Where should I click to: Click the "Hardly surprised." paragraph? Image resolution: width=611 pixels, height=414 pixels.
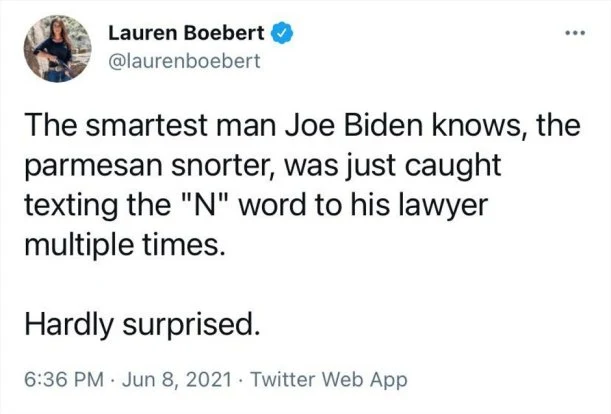pyautogui.click(x=142, y=324)
